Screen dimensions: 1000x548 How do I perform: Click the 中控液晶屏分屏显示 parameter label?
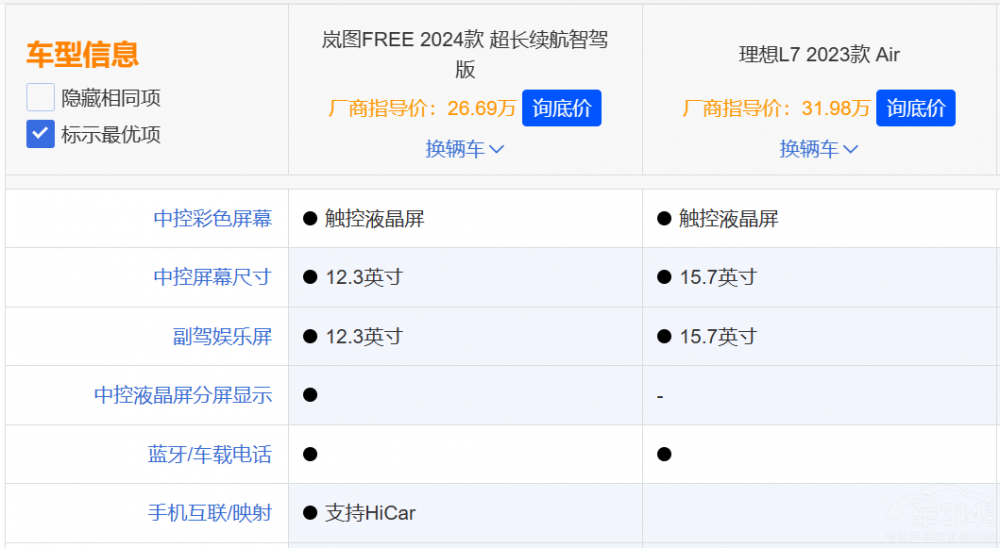[183, 395]
